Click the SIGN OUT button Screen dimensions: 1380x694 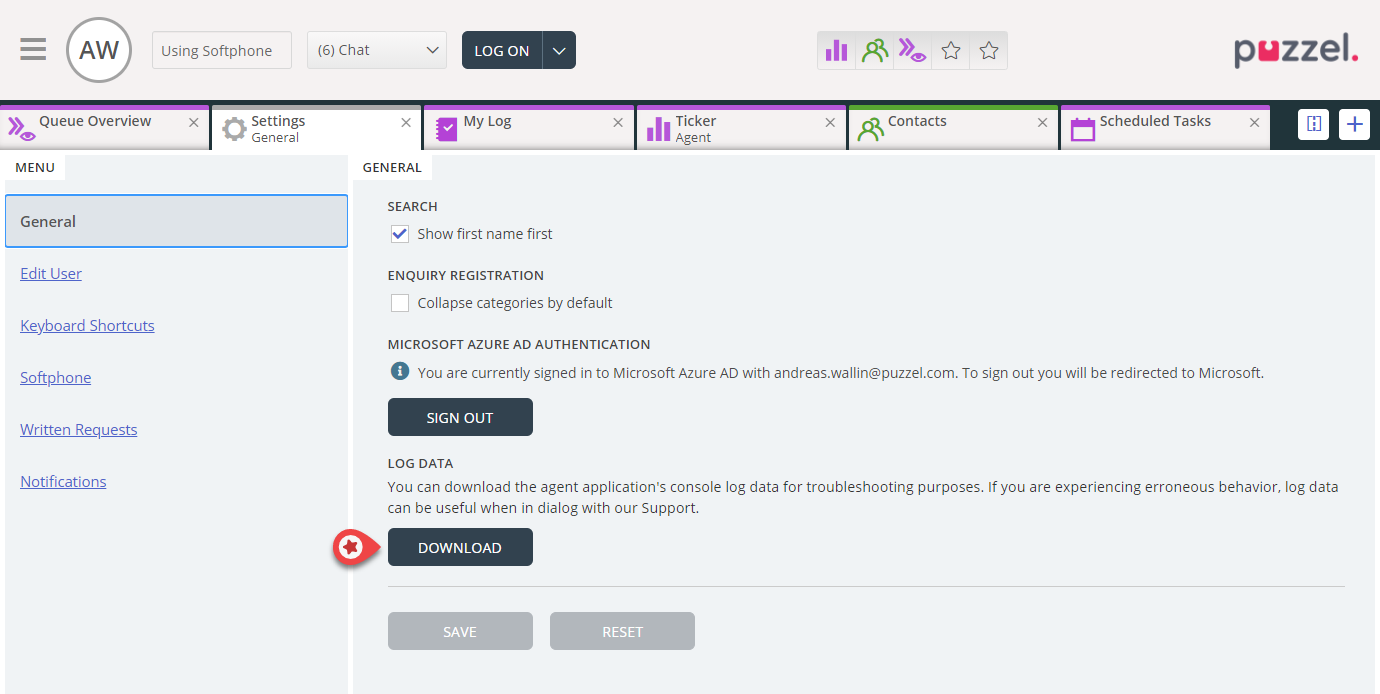(x=460, y=417)
